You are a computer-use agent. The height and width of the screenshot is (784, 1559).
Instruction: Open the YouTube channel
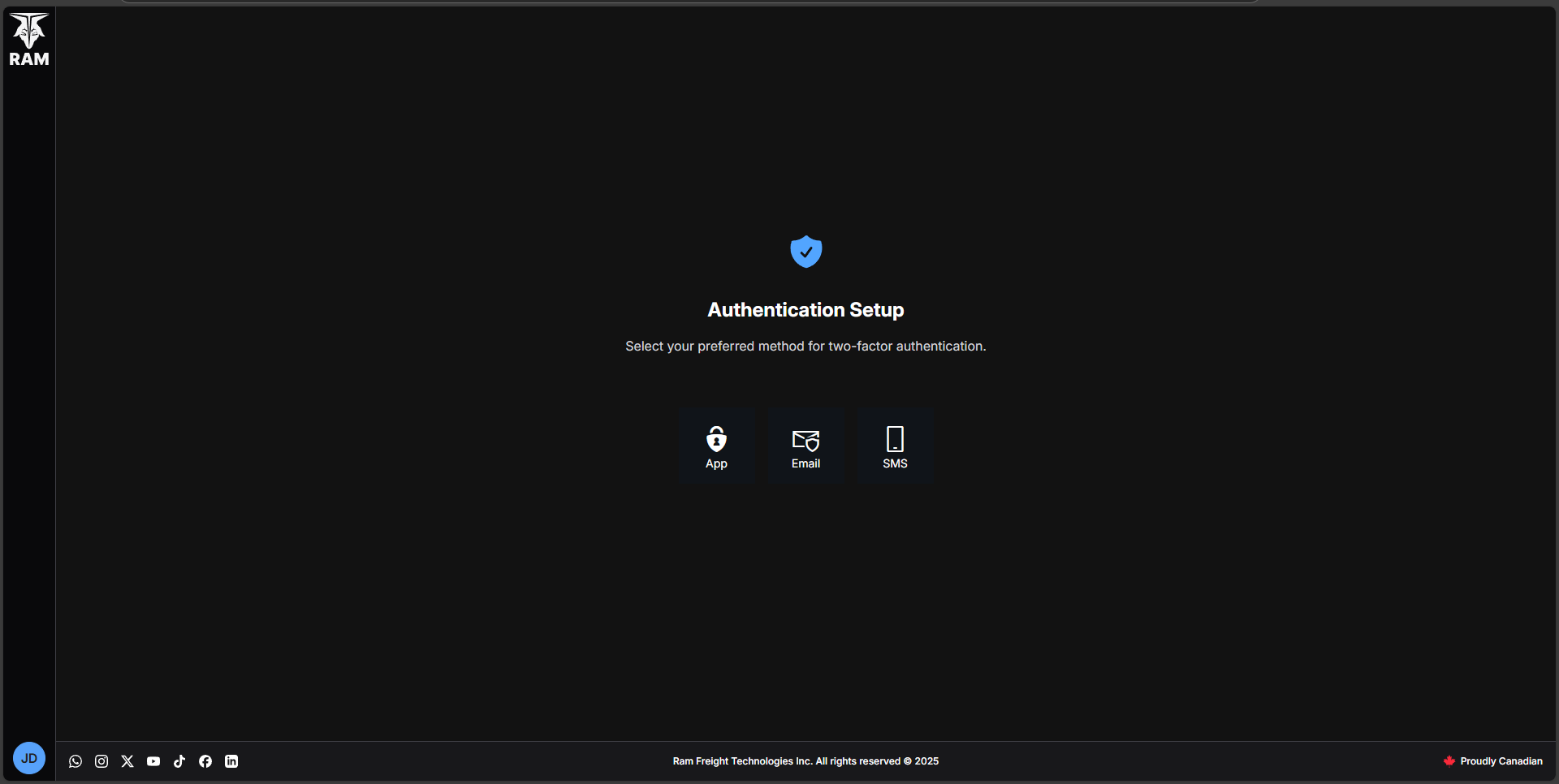(153, 761)
